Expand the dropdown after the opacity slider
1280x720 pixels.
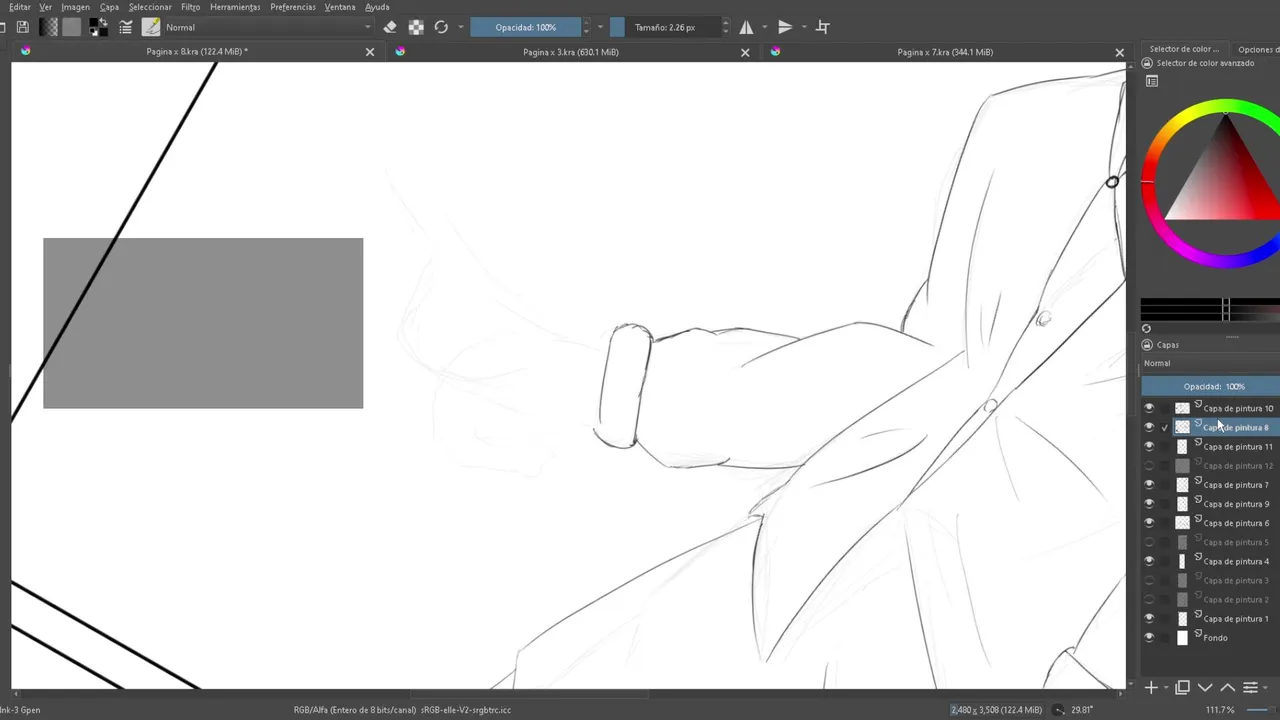600,27
